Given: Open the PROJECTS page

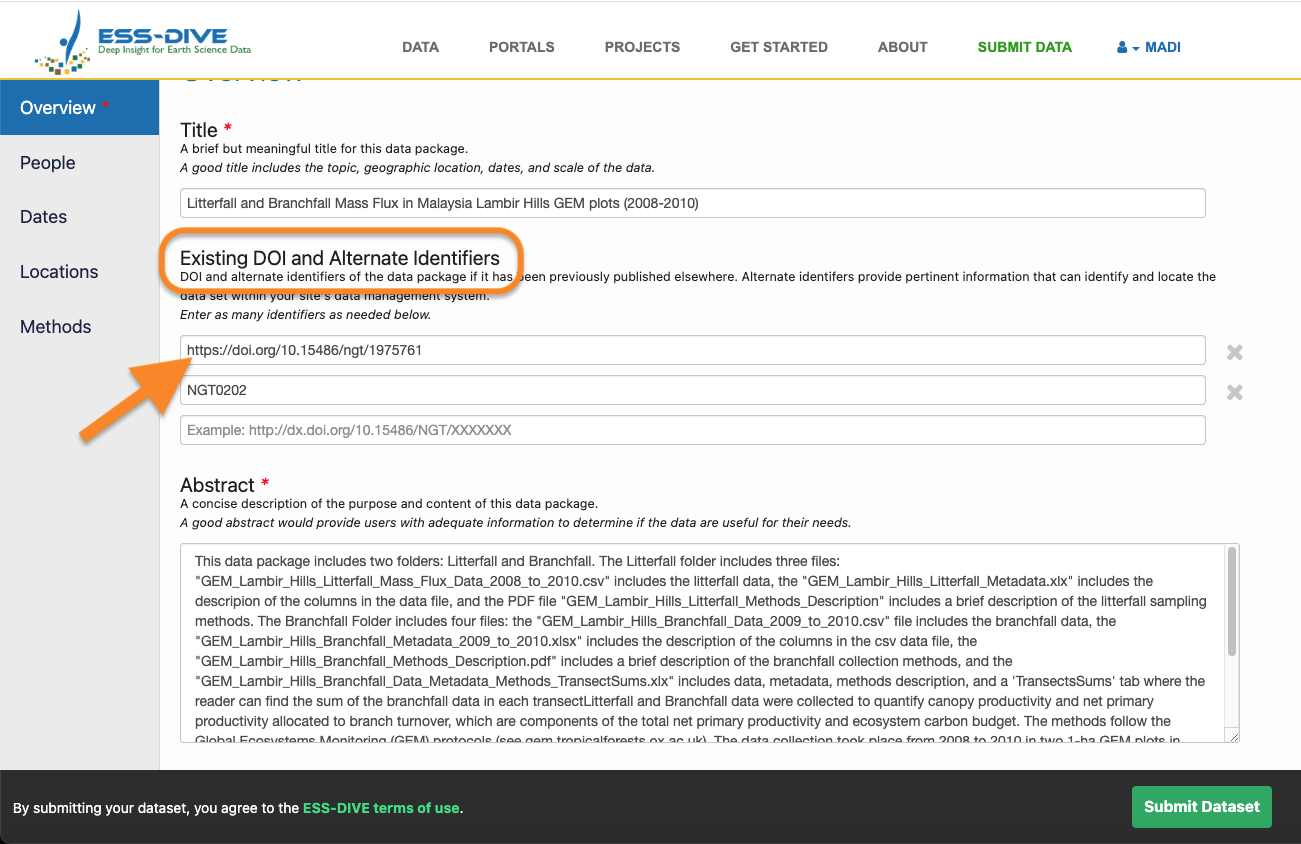Looking at the screenshot, I should (642, 47).
